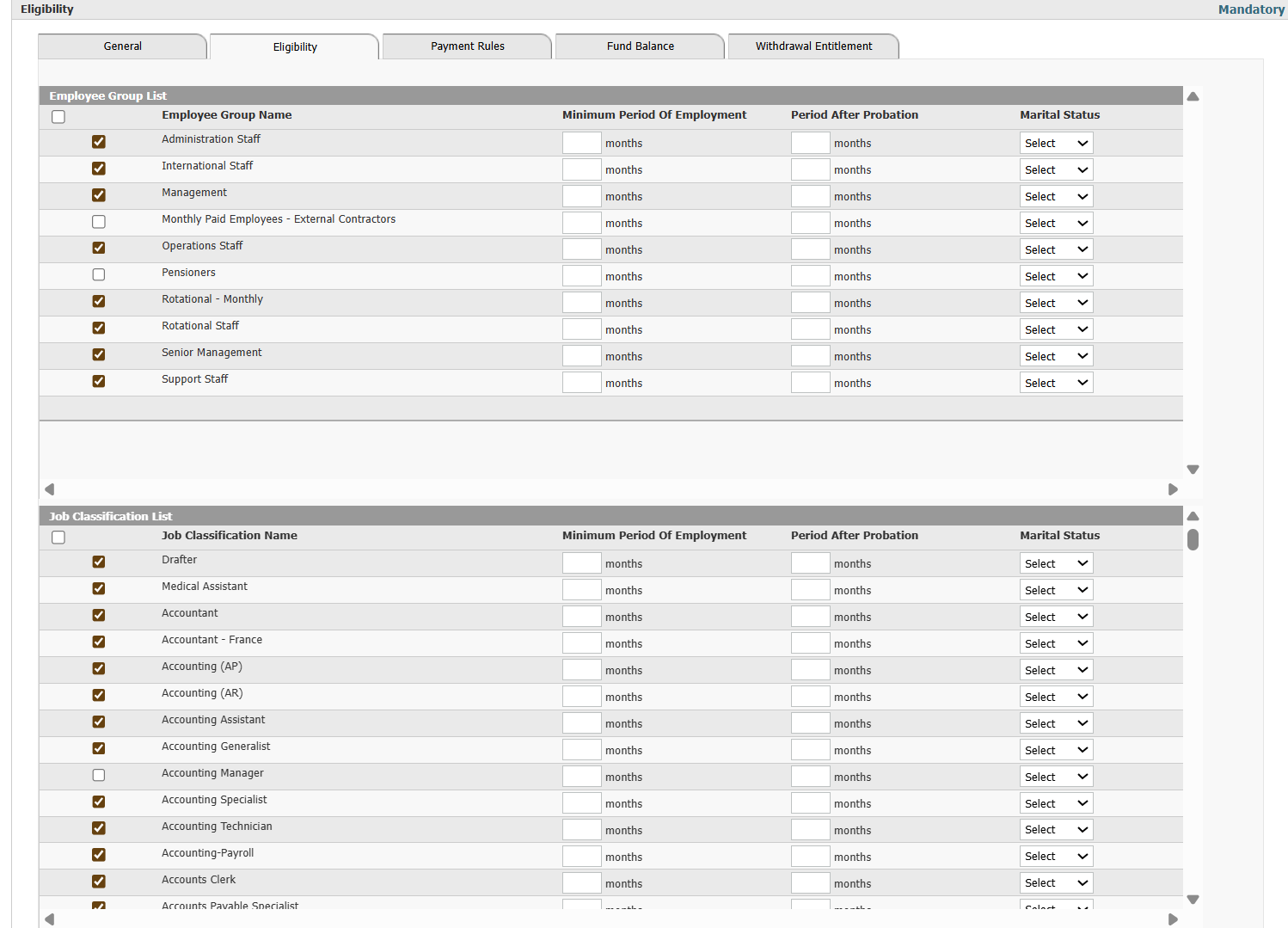Open Marital Status dropdown for Accounting Technician
Image resolution: width=1288 pixels, height=928 pixels.
pyautogui.click(x=1057, y=831)
